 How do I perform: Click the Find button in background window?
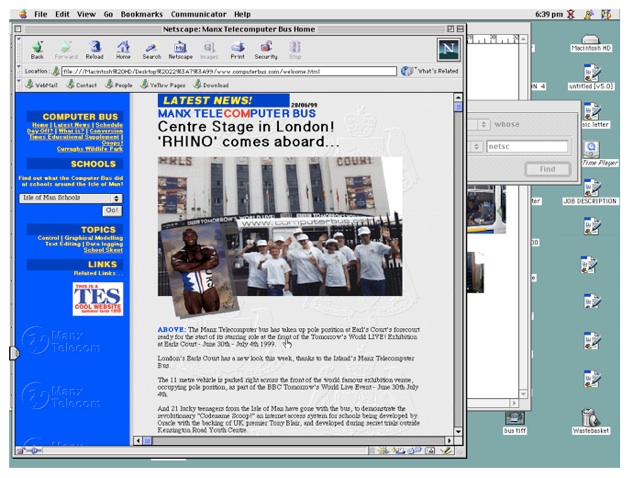click(x=547, y=169)
